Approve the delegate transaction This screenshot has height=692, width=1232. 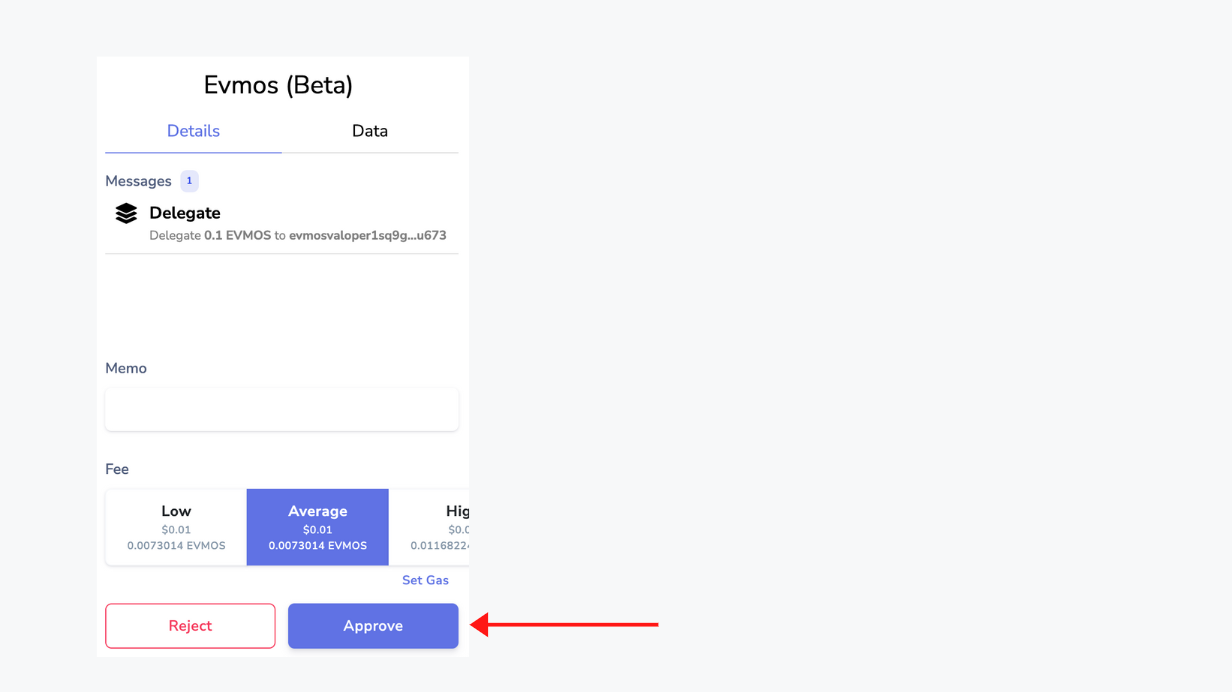(x=373, y=626)
